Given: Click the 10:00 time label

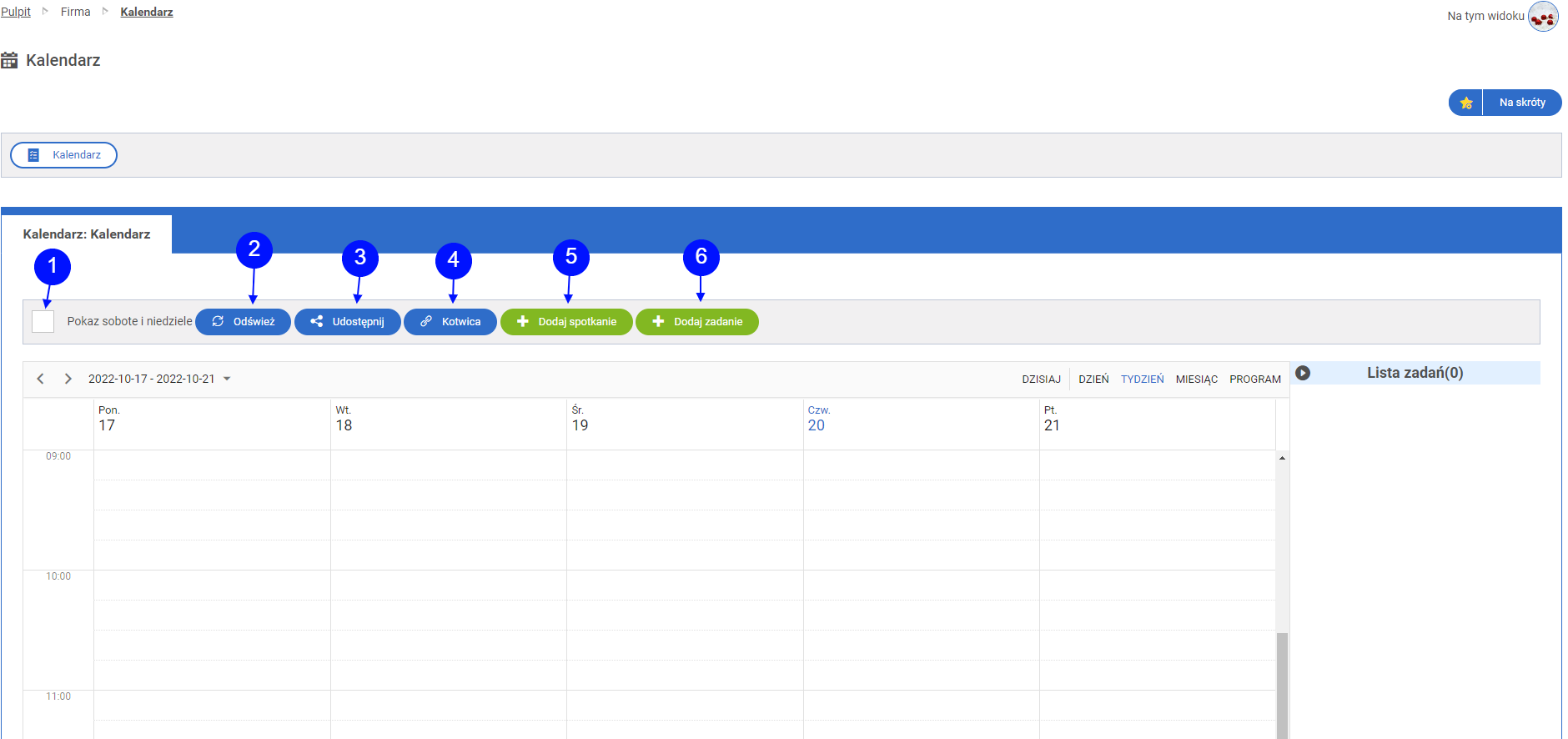Looking at the screenshot, I should pos(58,576).
